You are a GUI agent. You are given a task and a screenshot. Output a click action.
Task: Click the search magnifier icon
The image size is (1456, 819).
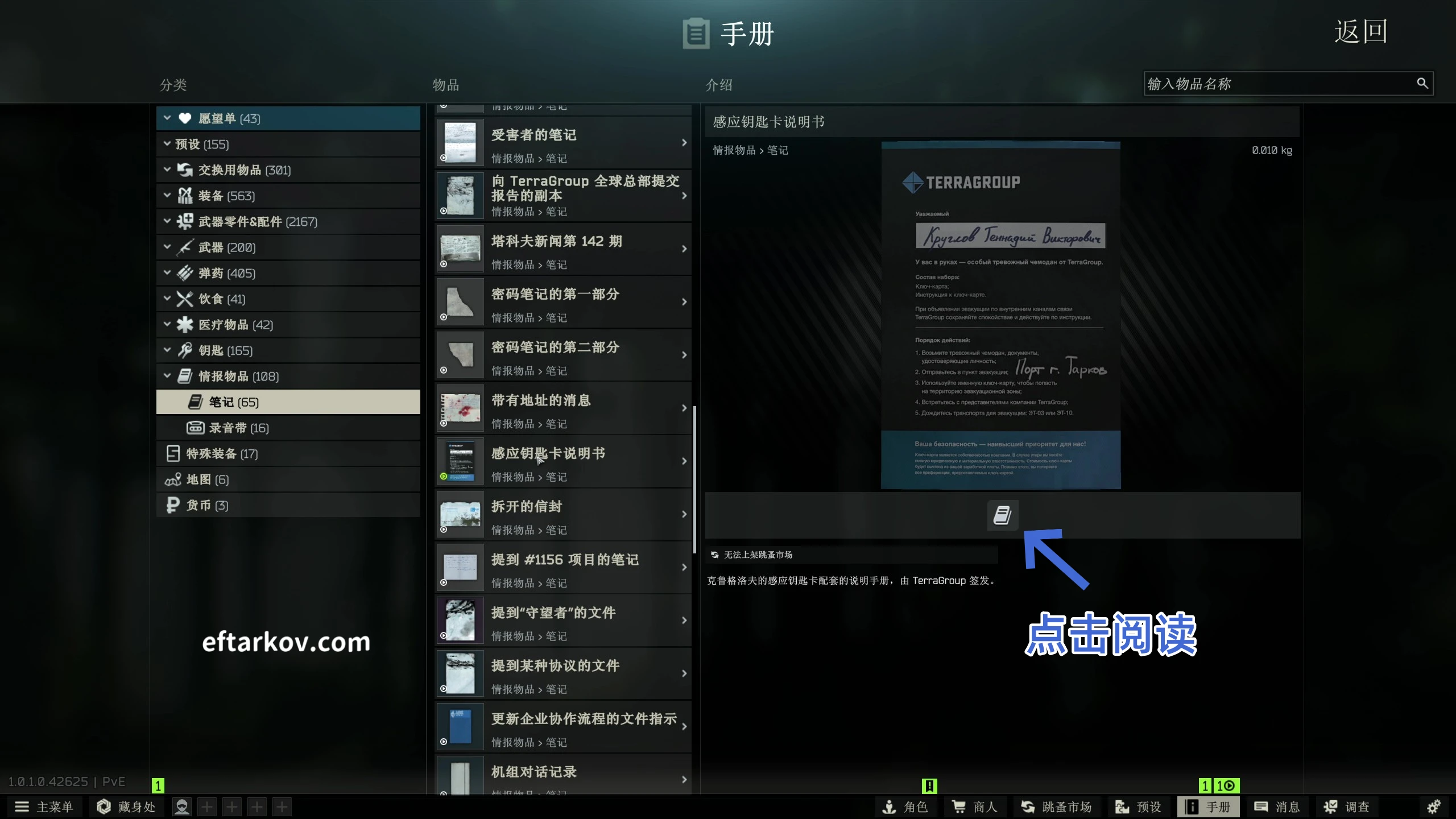coord(1422,84)
